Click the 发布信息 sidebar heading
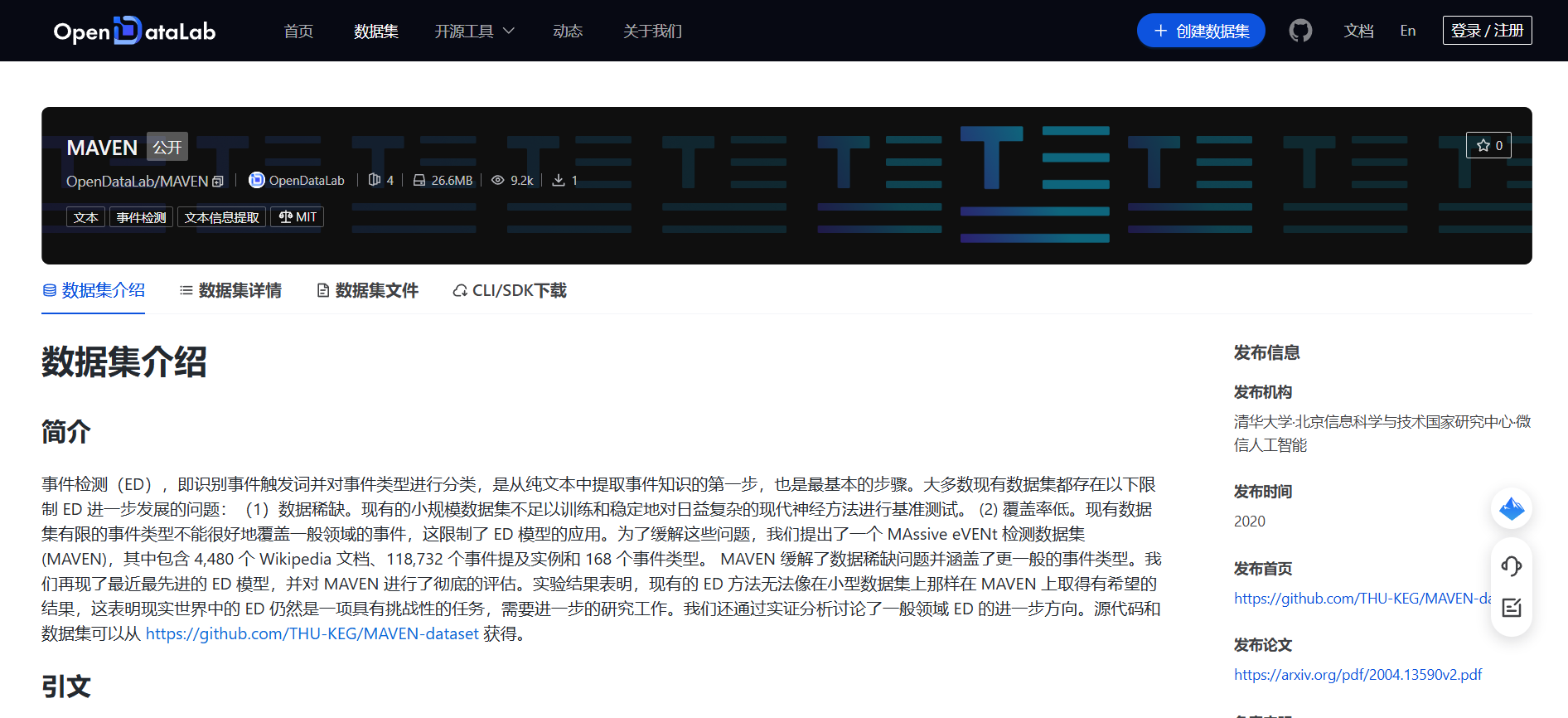Image resolution: width=1568 pixels, height=718 pixels. pos(1266,352)
